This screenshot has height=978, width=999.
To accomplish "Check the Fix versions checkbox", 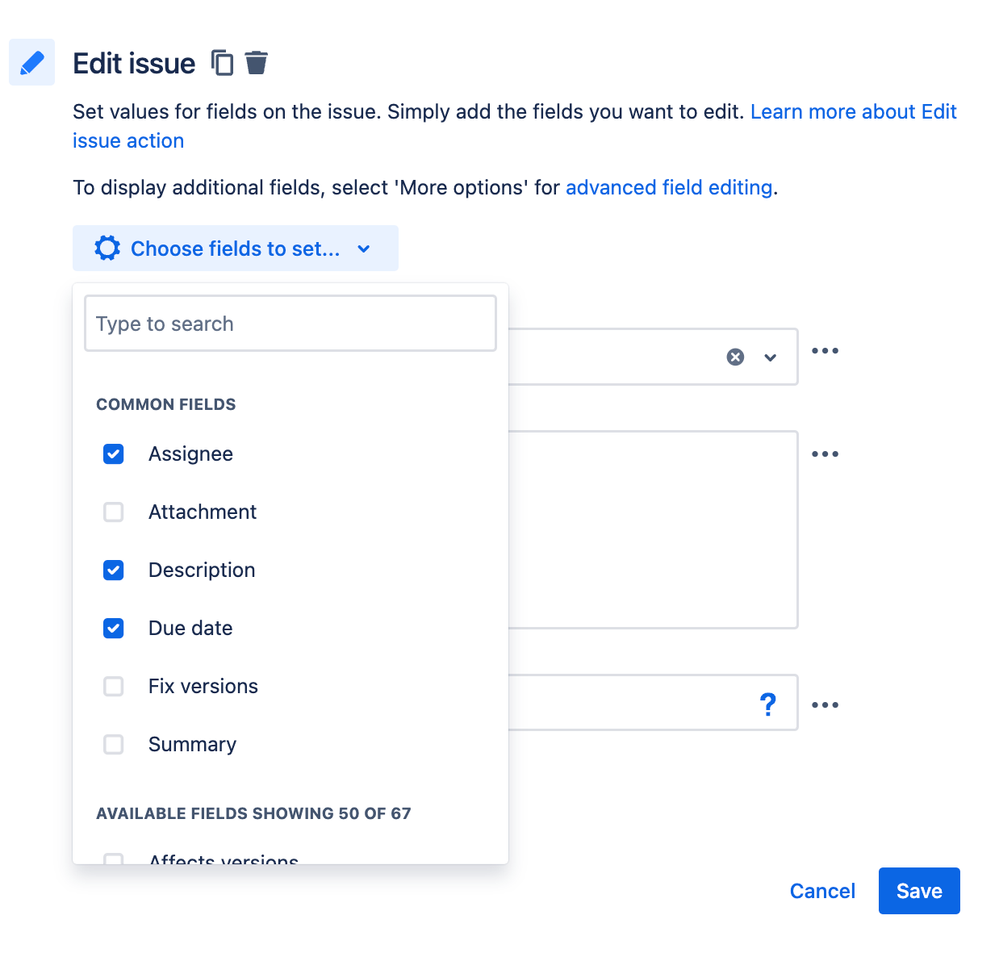I will [113, 686].
